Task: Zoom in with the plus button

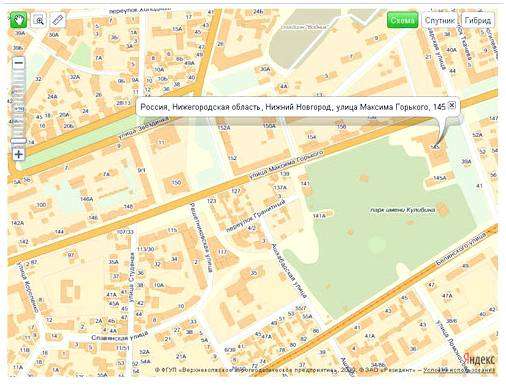Action: click(x=19, y=154)
